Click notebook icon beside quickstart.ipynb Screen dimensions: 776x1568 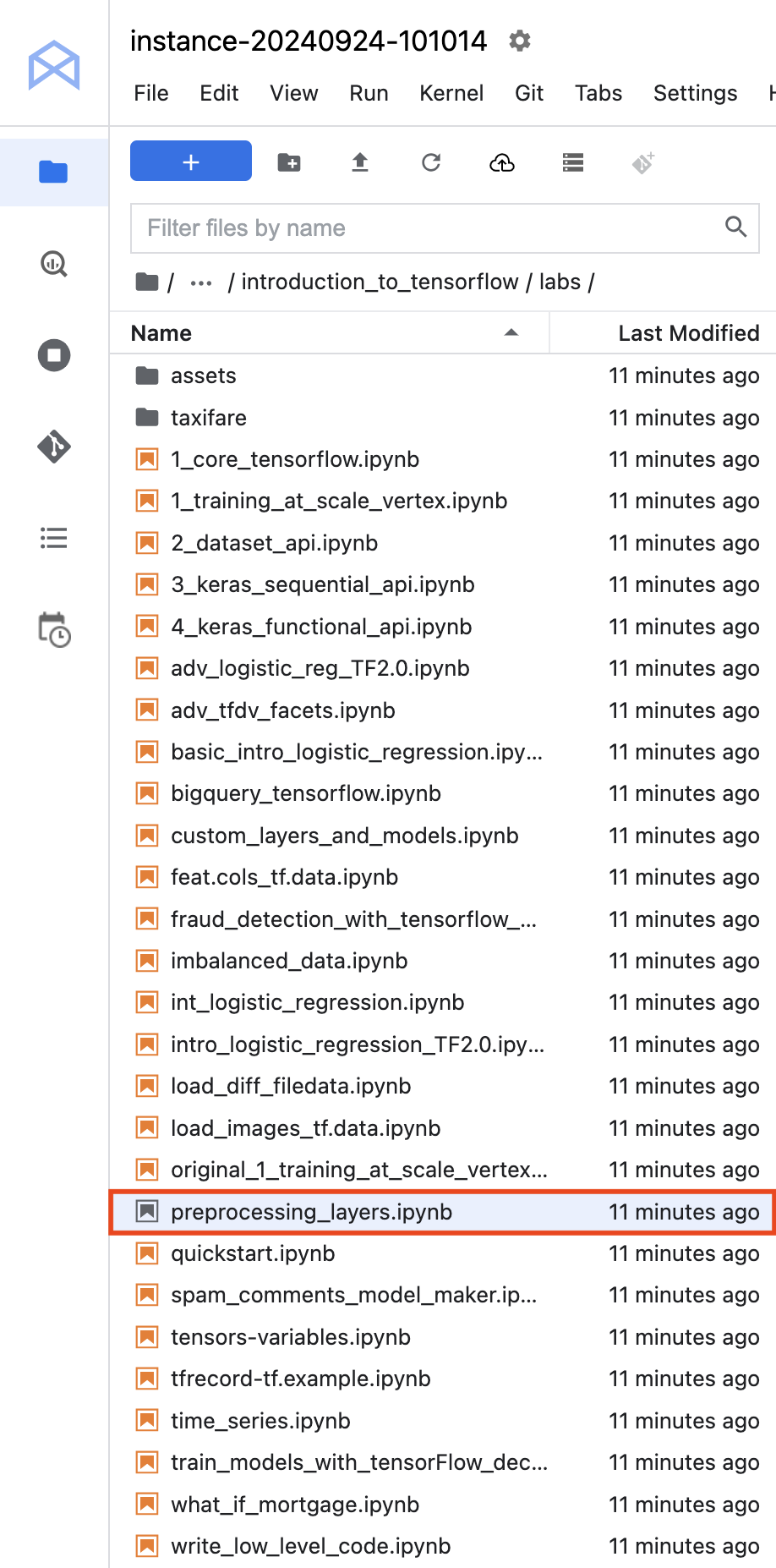pyautogui.click(x=147, y=1253)
